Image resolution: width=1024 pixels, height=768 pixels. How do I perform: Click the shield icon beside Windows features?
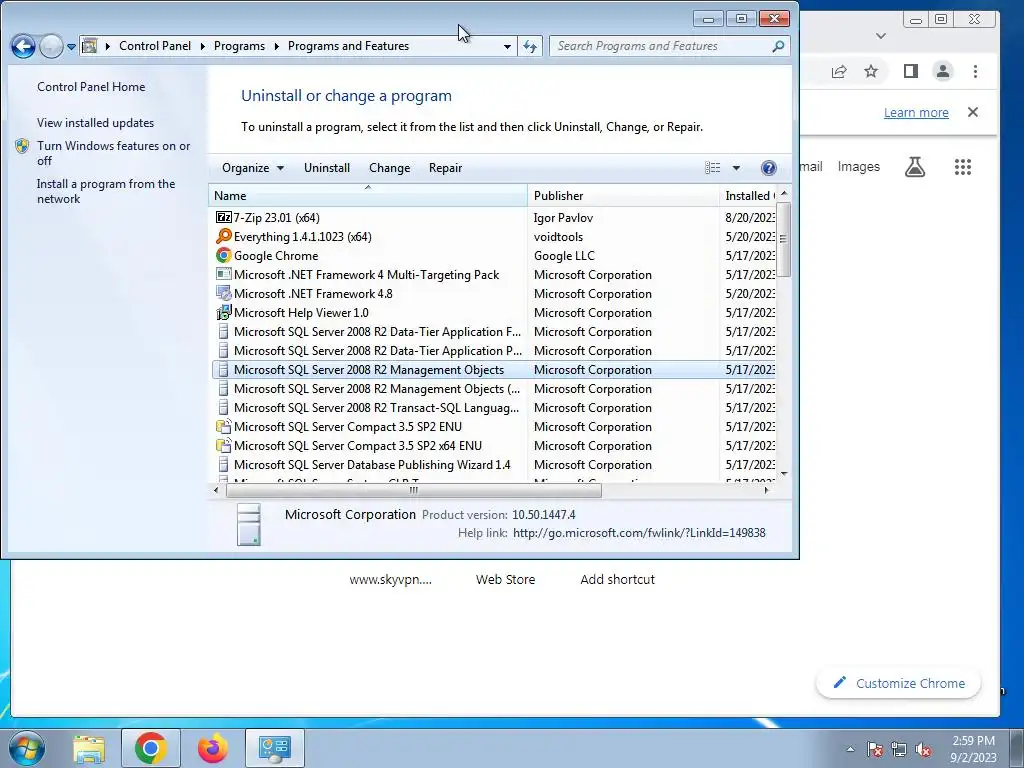(22, 146)
